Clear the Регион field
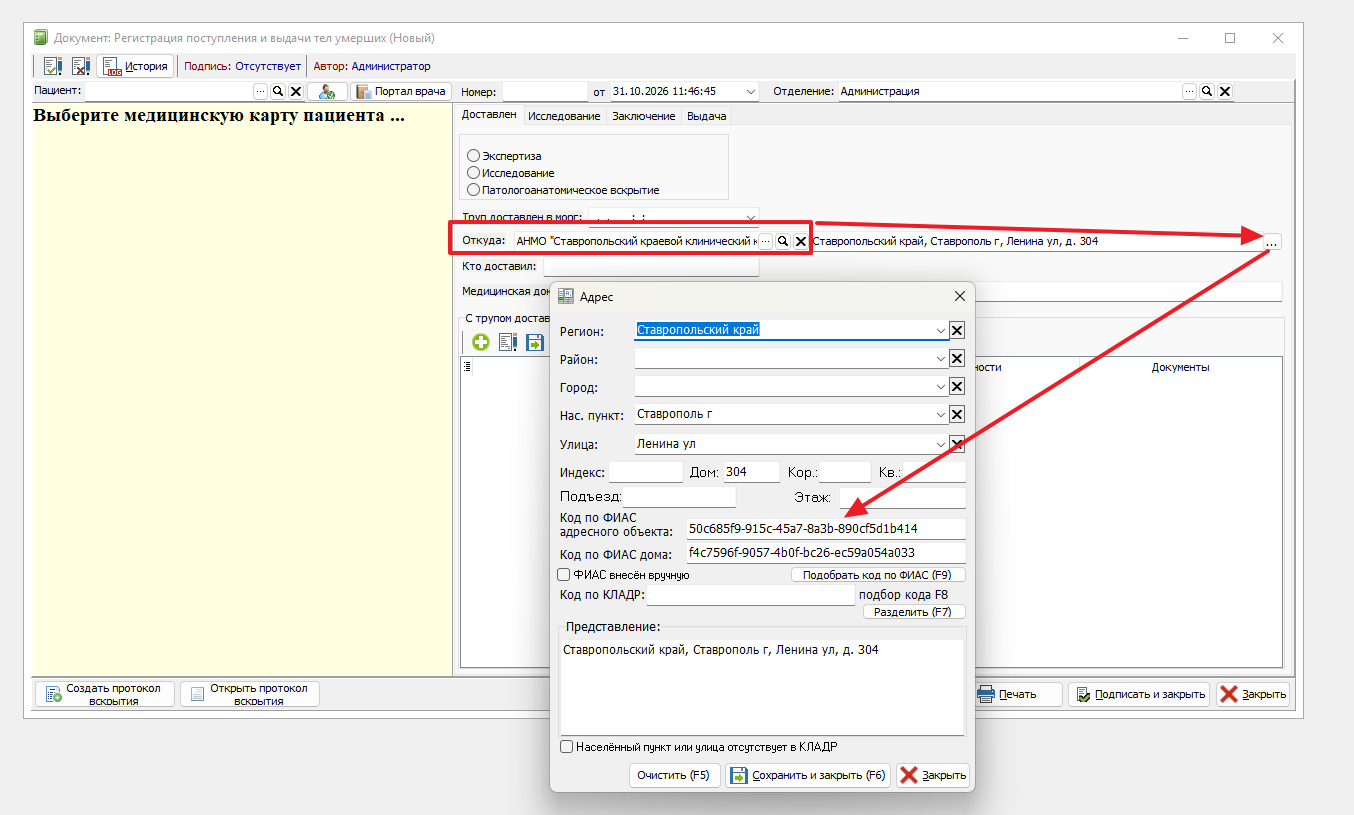 (957, 331)
